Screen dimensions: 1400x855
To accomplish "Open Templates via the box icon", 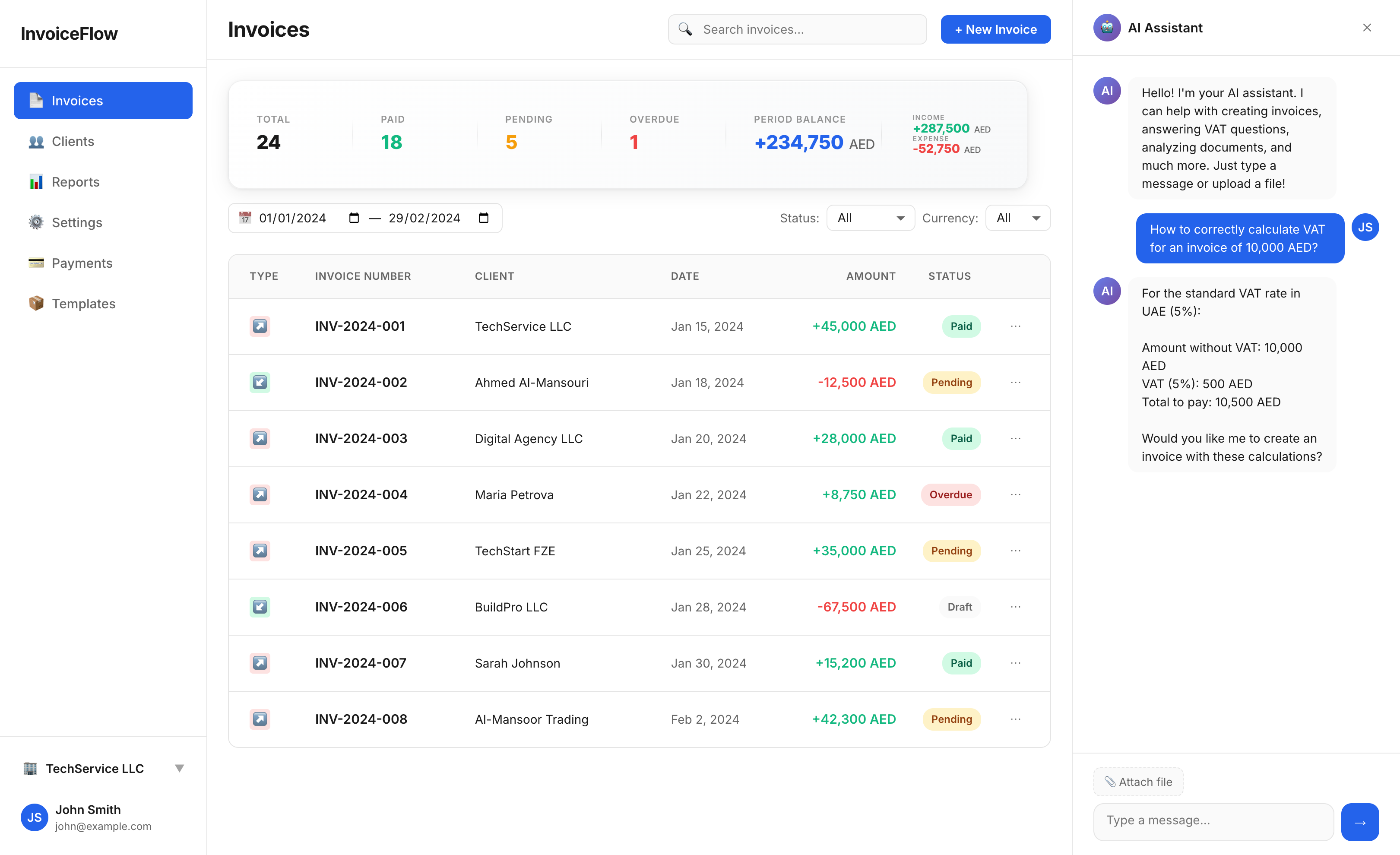I will point(35,304).
